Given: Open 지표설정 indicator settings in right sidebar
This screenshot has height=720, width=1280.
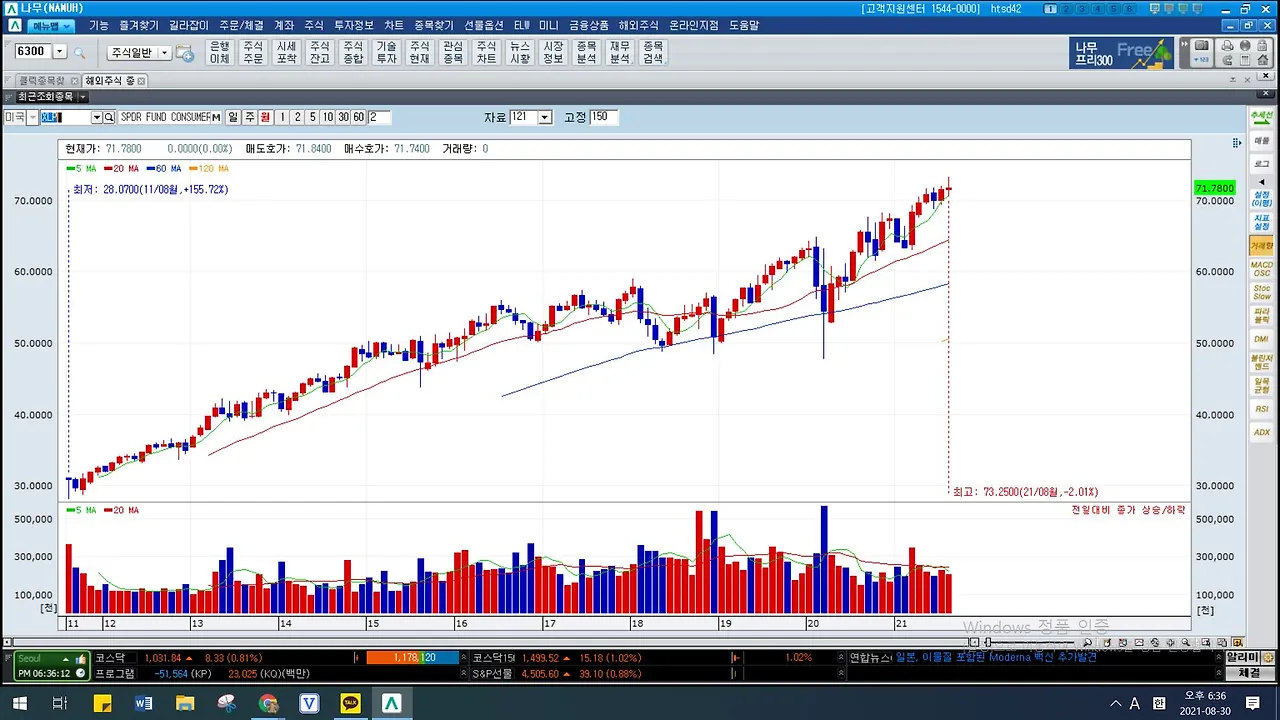Looking at the screenshot, I should pyautogui.click(x=1261, y=222).
